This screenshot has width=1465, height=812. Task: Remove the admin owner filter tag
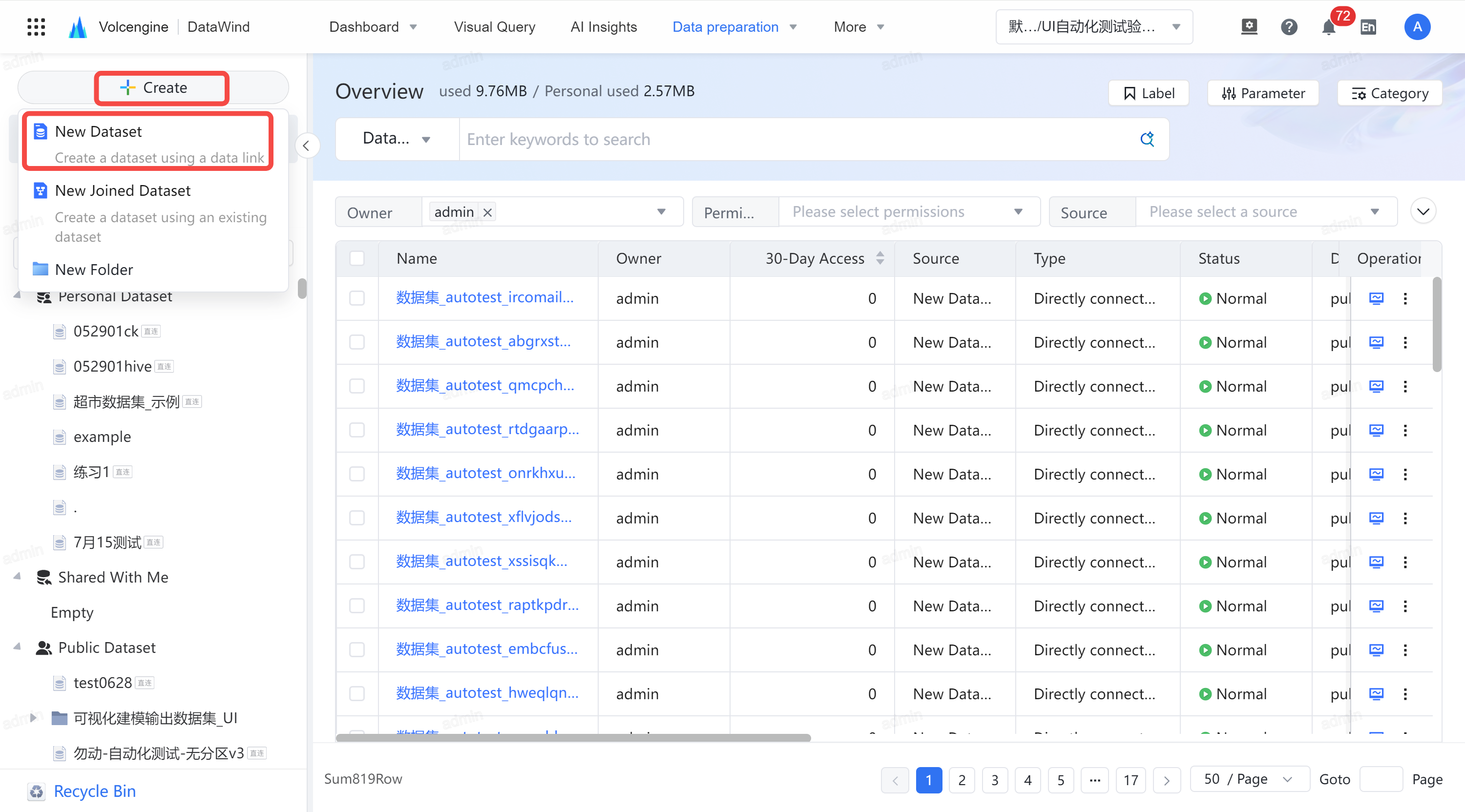[x=487, y=212]
